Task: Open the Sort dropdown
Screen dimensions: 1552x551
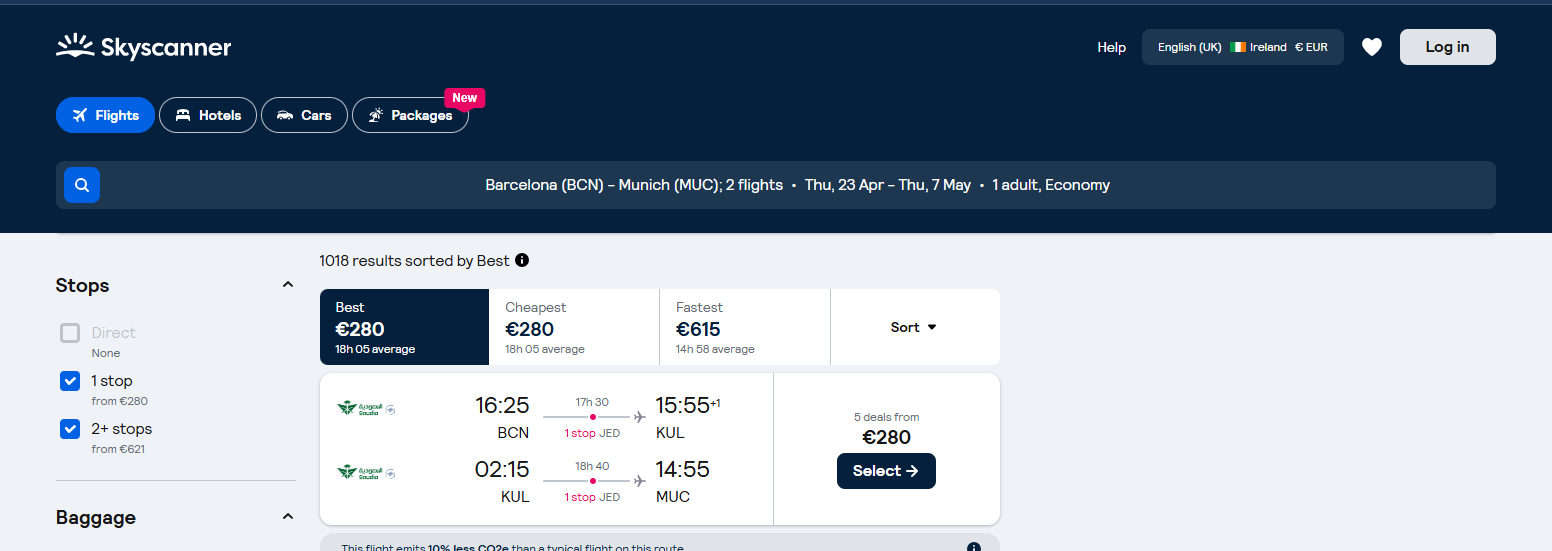Action: pos(914,327)
